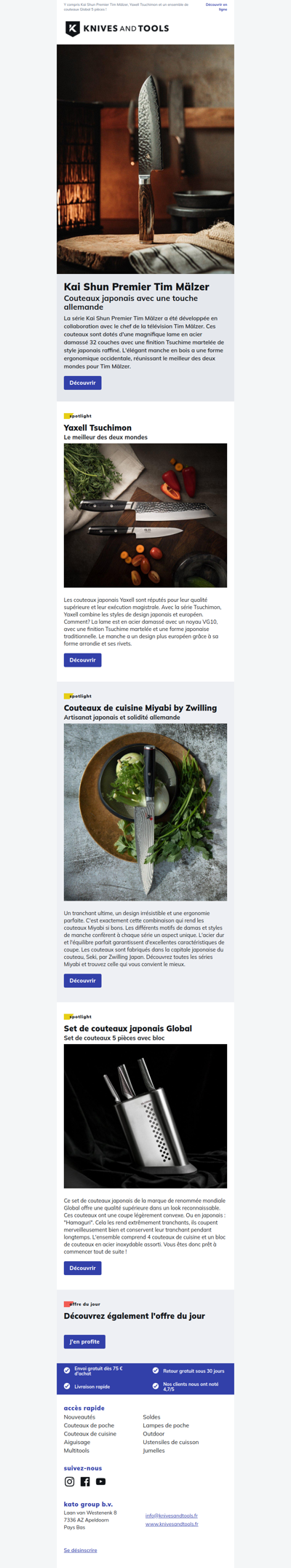Click the Knives and Tools logo
This screenshot has width=291, height=1568.
coord(117,28)
